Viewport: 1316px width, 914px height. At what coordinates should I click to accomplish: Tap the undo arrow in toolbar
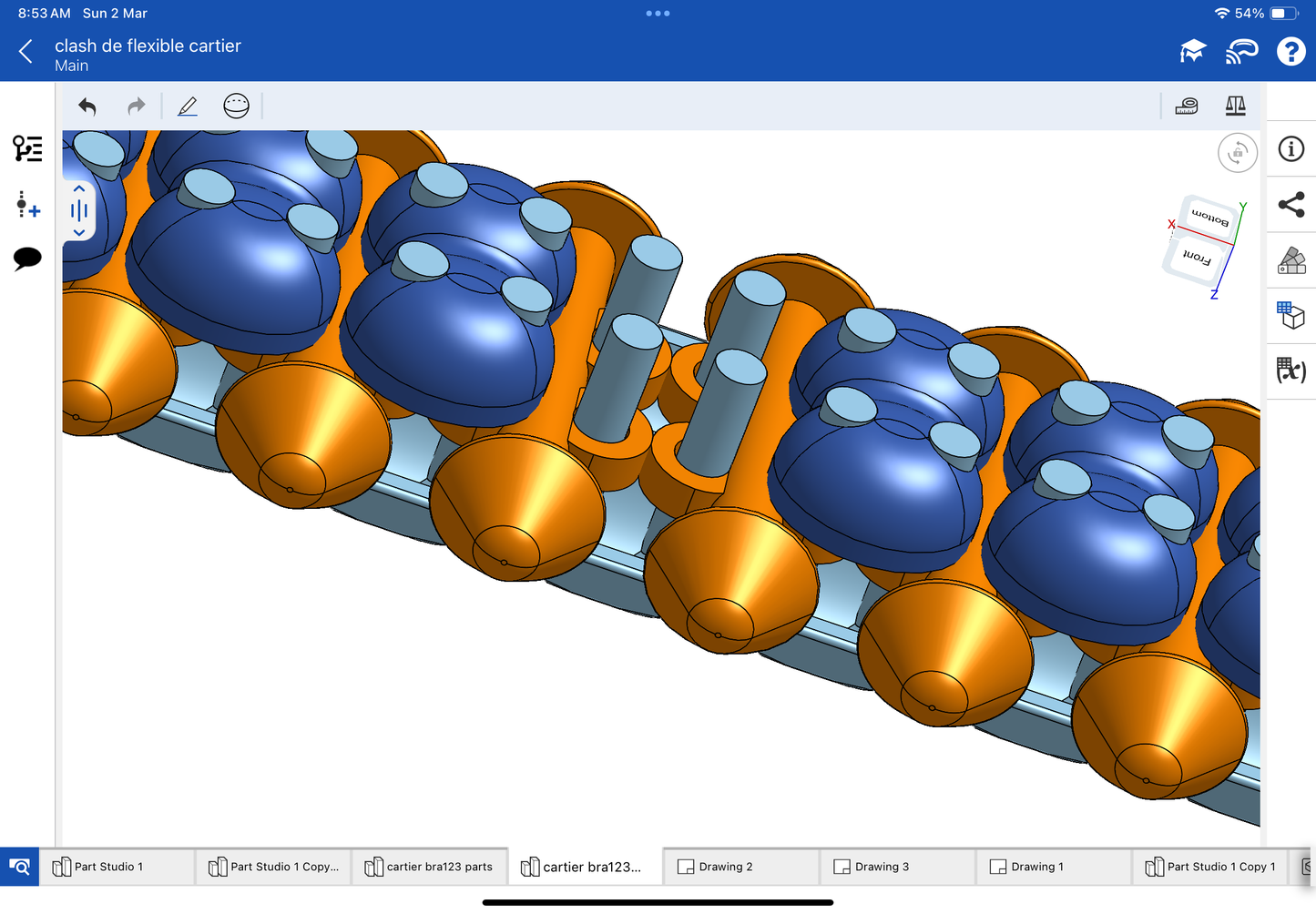(x=87, y=107)
